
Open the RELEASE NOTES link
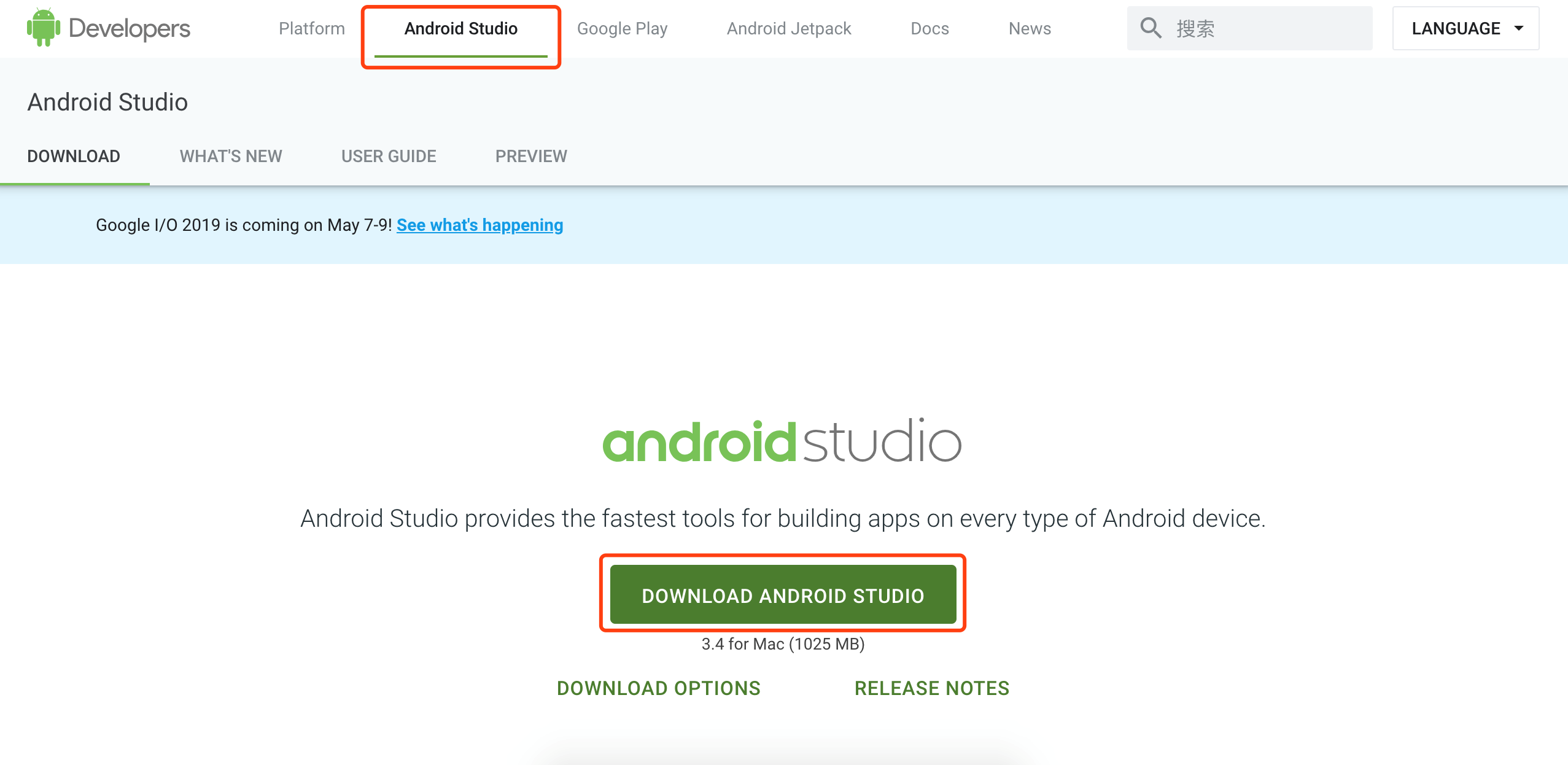coord(931,688)
